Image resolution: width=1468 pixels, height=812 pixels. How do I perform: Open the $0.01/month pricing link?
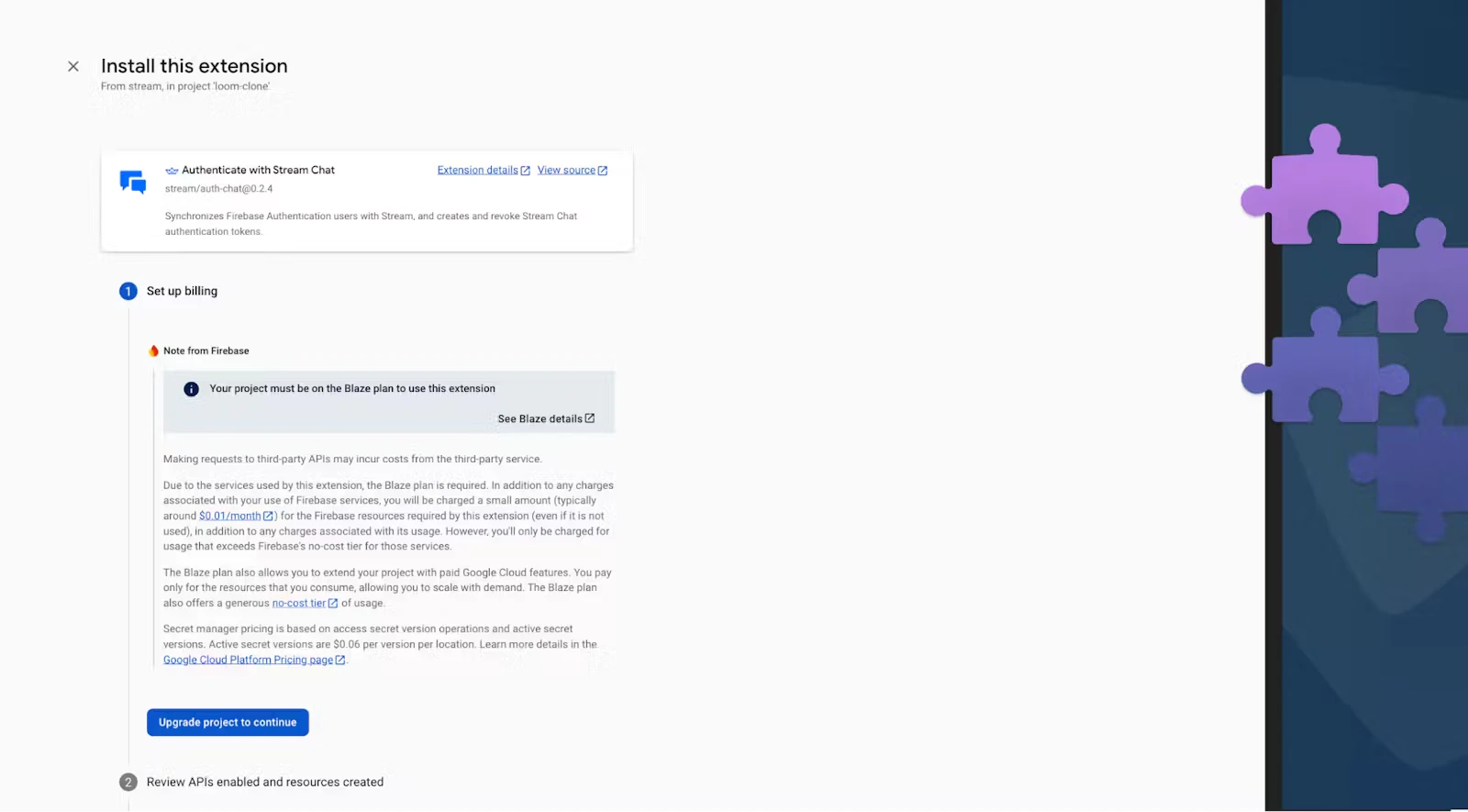point(229,516)
